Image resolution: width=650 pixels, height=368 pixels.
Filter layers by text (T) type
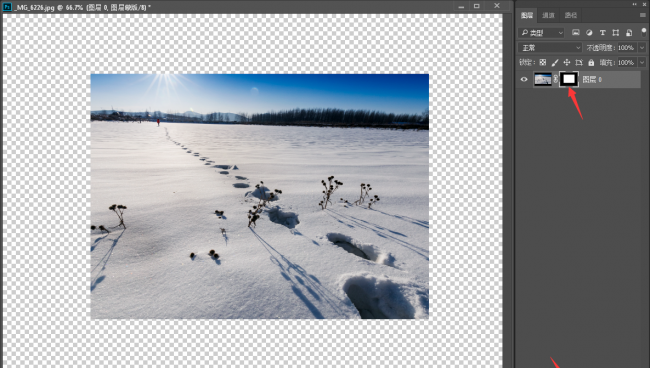click(x=602, y=32)
